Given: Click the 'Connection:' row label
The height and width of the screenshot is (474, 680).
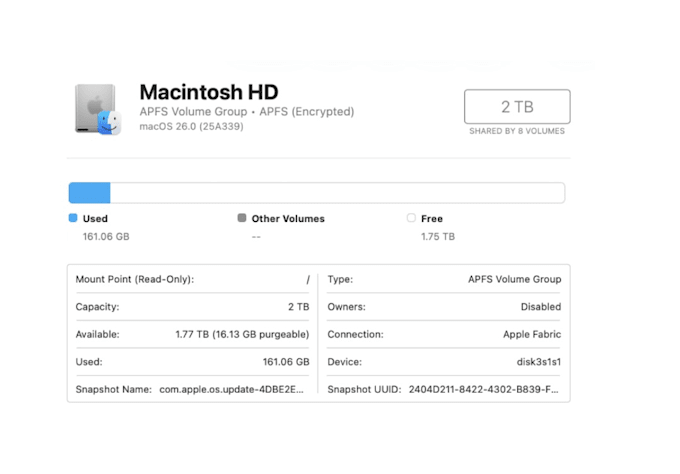Looking at the screenshot, I should point(355,334).
